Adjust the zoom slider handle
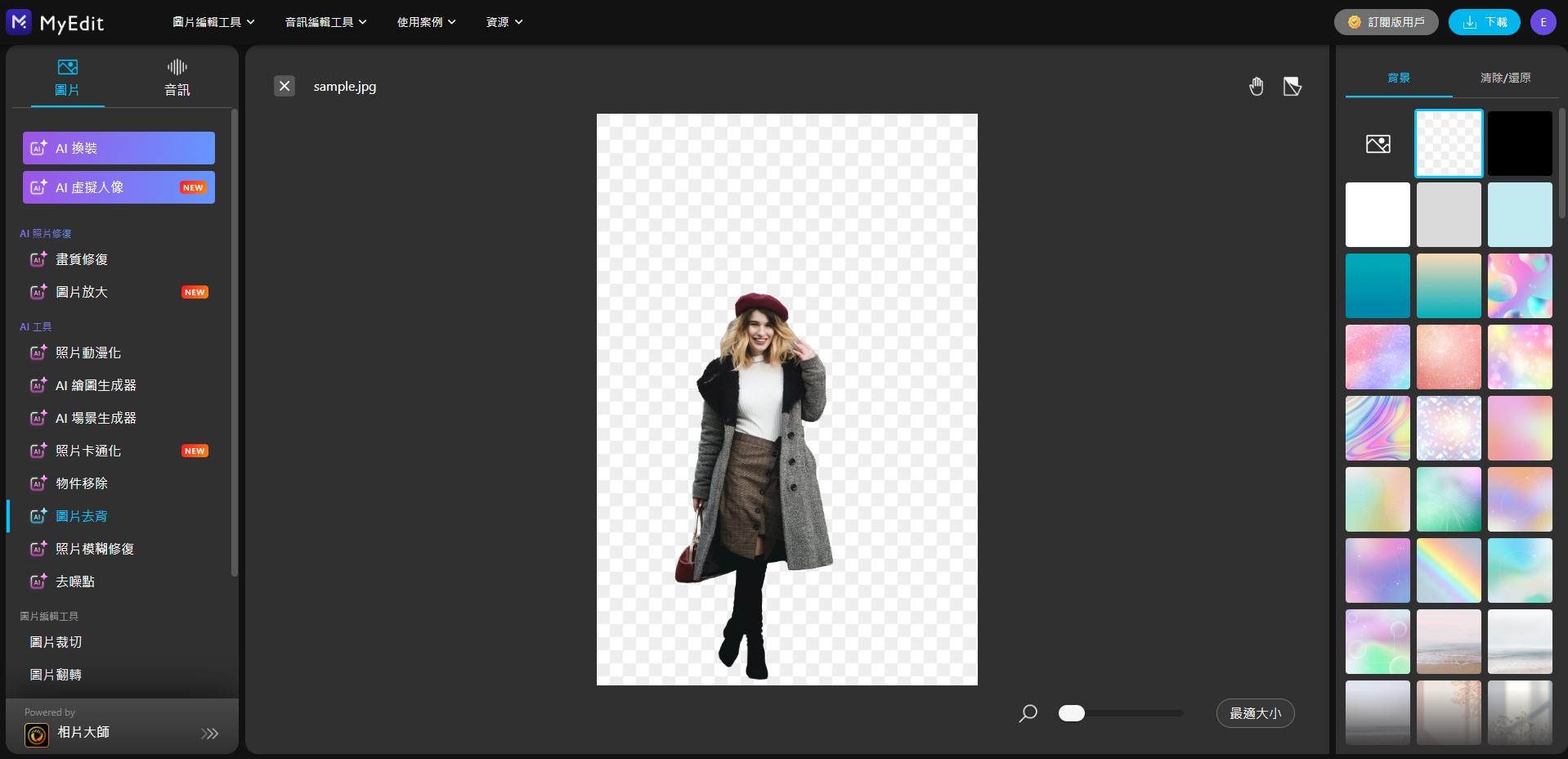 (x=1071, y=713)
